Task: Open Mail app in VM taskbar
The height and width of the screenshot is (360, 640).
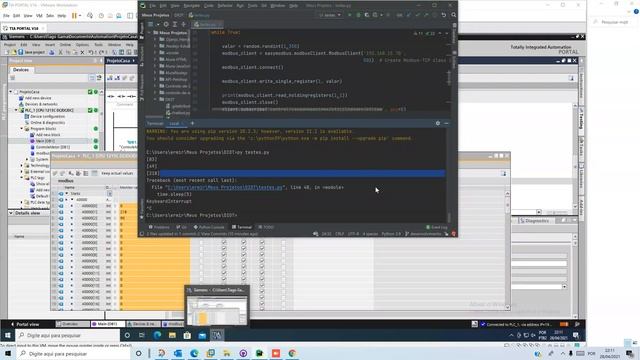Action: pos(202,335)
